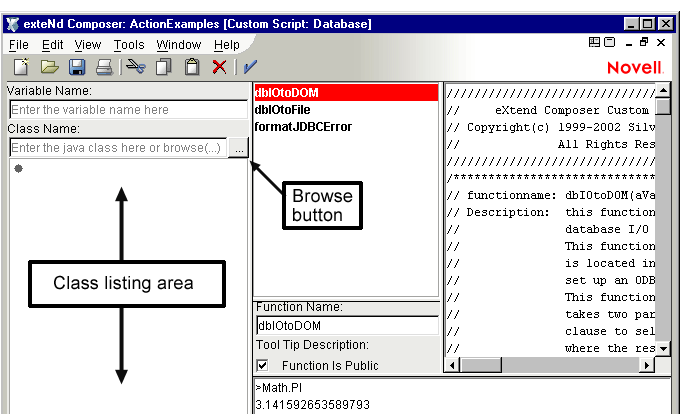Click the exteNd Composer title bar icon
This screenshot has height=414, width=681.
13,24
